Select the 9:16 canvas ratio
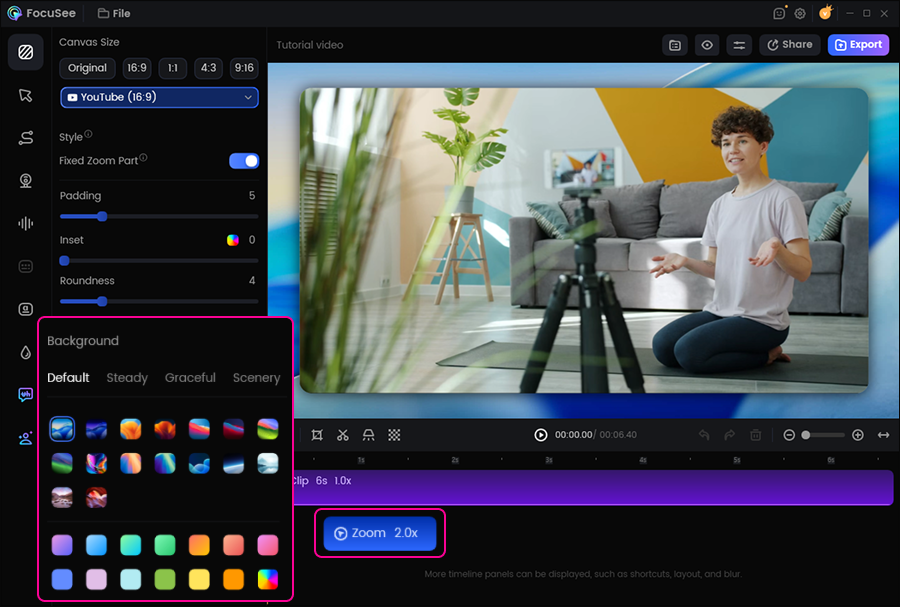Viewport: 900px width, 607px height. click(x=243, y=68)
